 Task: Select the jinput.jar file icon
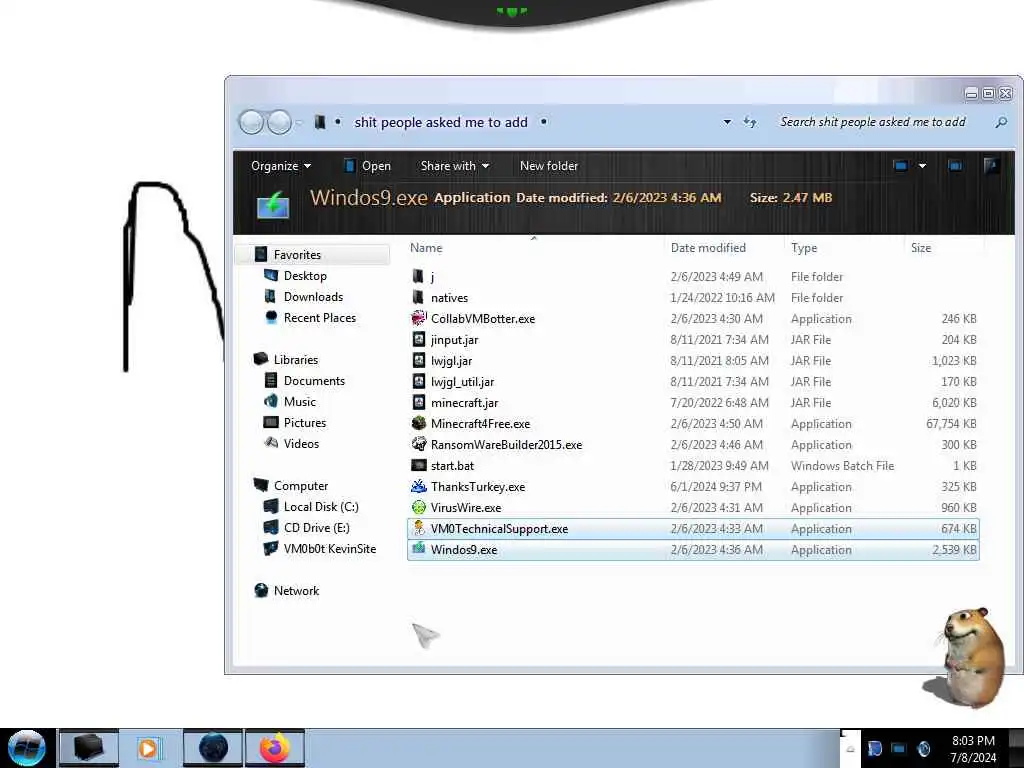[x=419, y=340]
